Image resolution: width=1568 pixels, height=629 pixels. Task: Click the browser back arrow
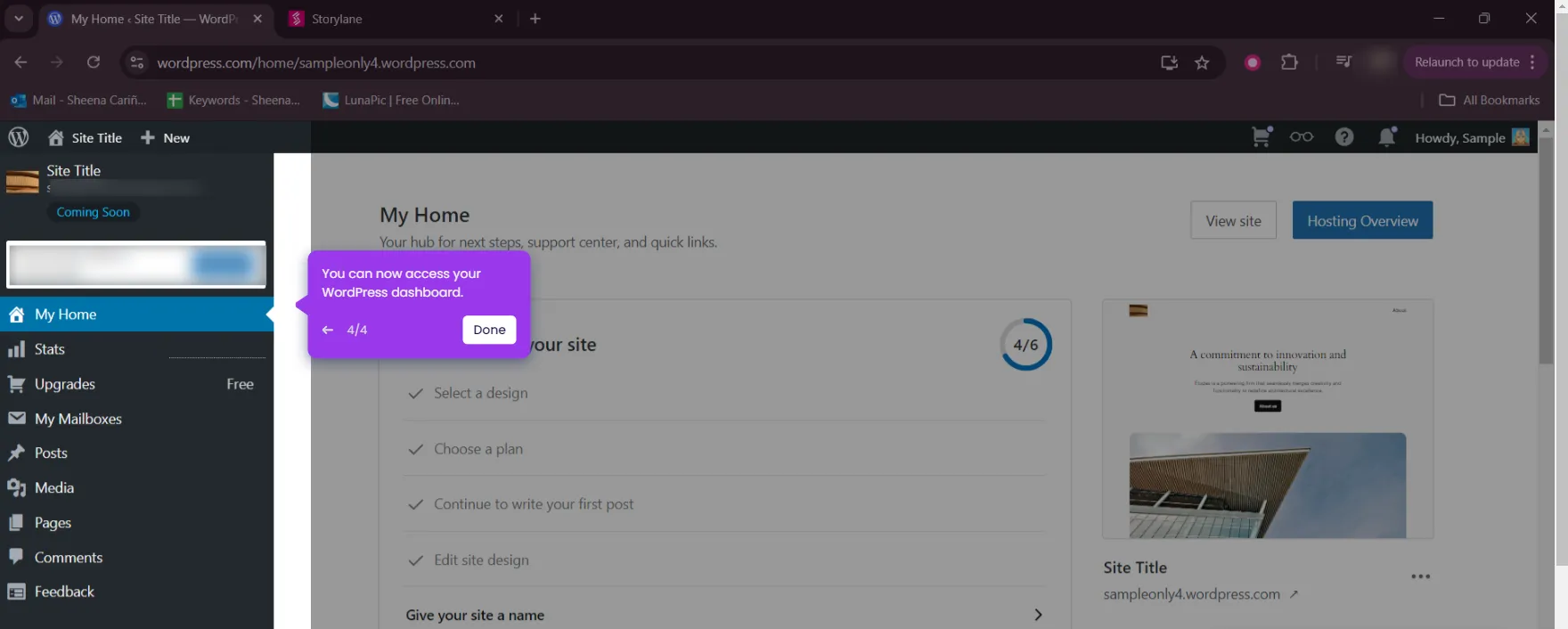coord(20,62)
